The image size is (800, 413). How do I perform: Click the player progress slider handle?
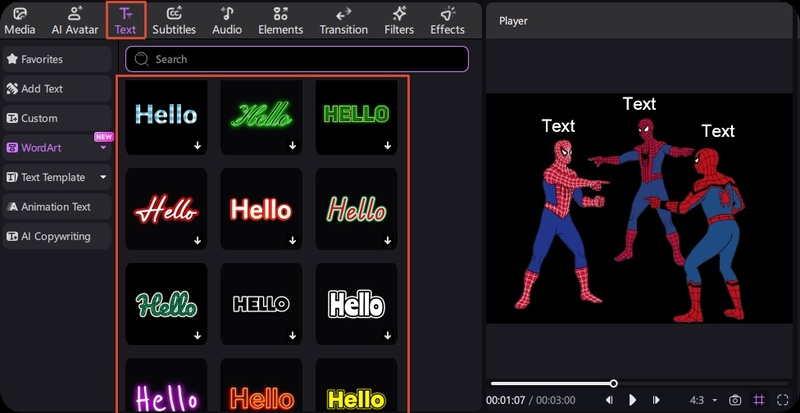click(614, 383)
